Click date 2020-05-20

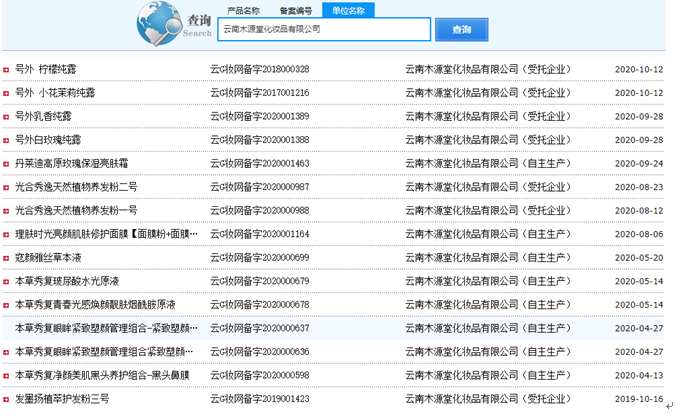639,258
